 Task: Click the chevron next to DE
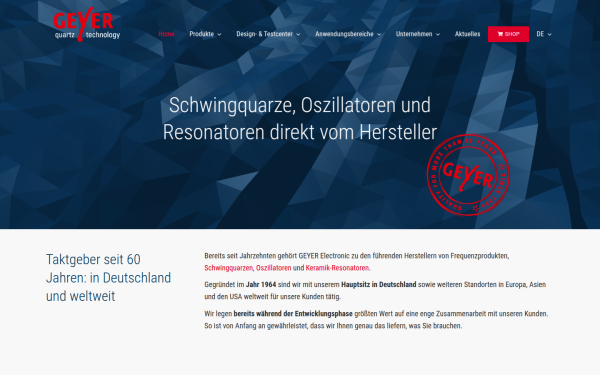[549, 34]
